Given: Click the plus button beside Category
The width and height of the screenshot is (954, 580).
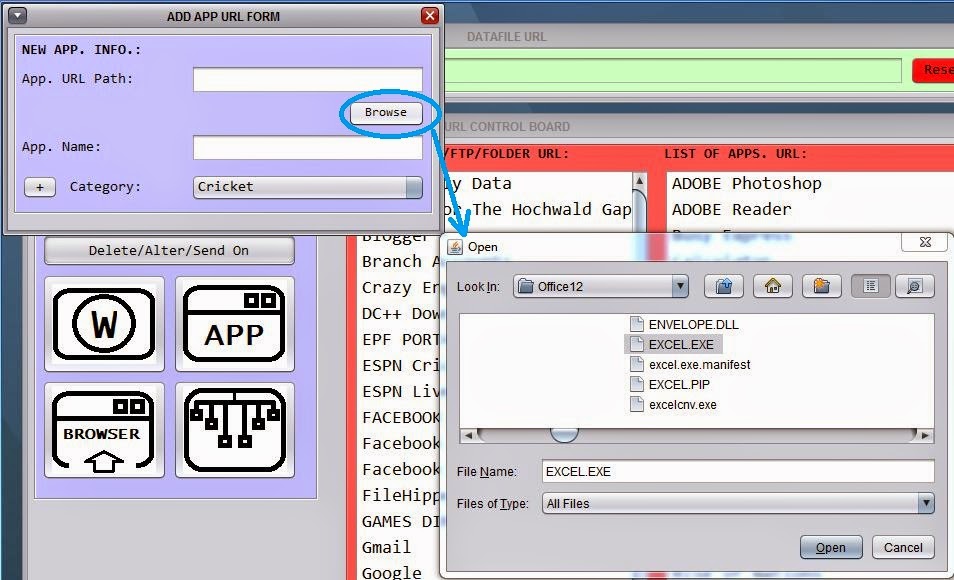Looking at the screenshot, I should point(40,187).
